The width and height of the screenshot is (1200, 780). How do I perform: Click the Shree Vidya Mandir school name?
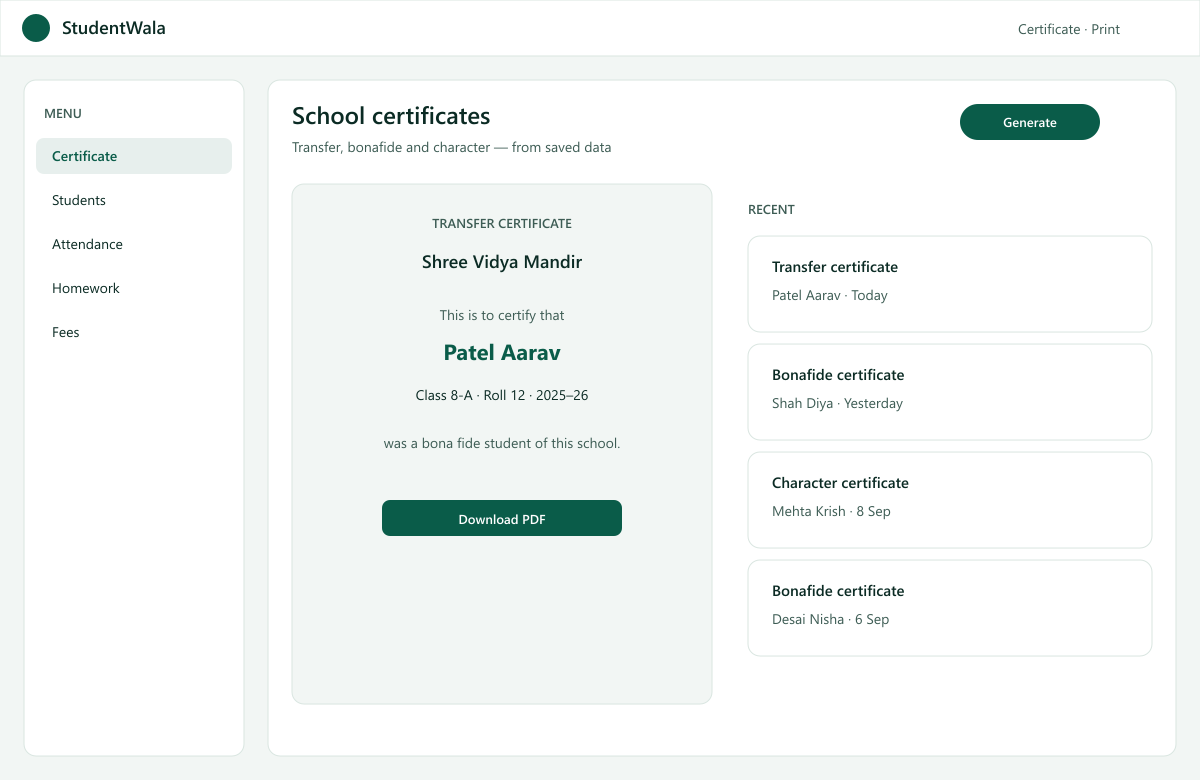click(x=502, y=262)
